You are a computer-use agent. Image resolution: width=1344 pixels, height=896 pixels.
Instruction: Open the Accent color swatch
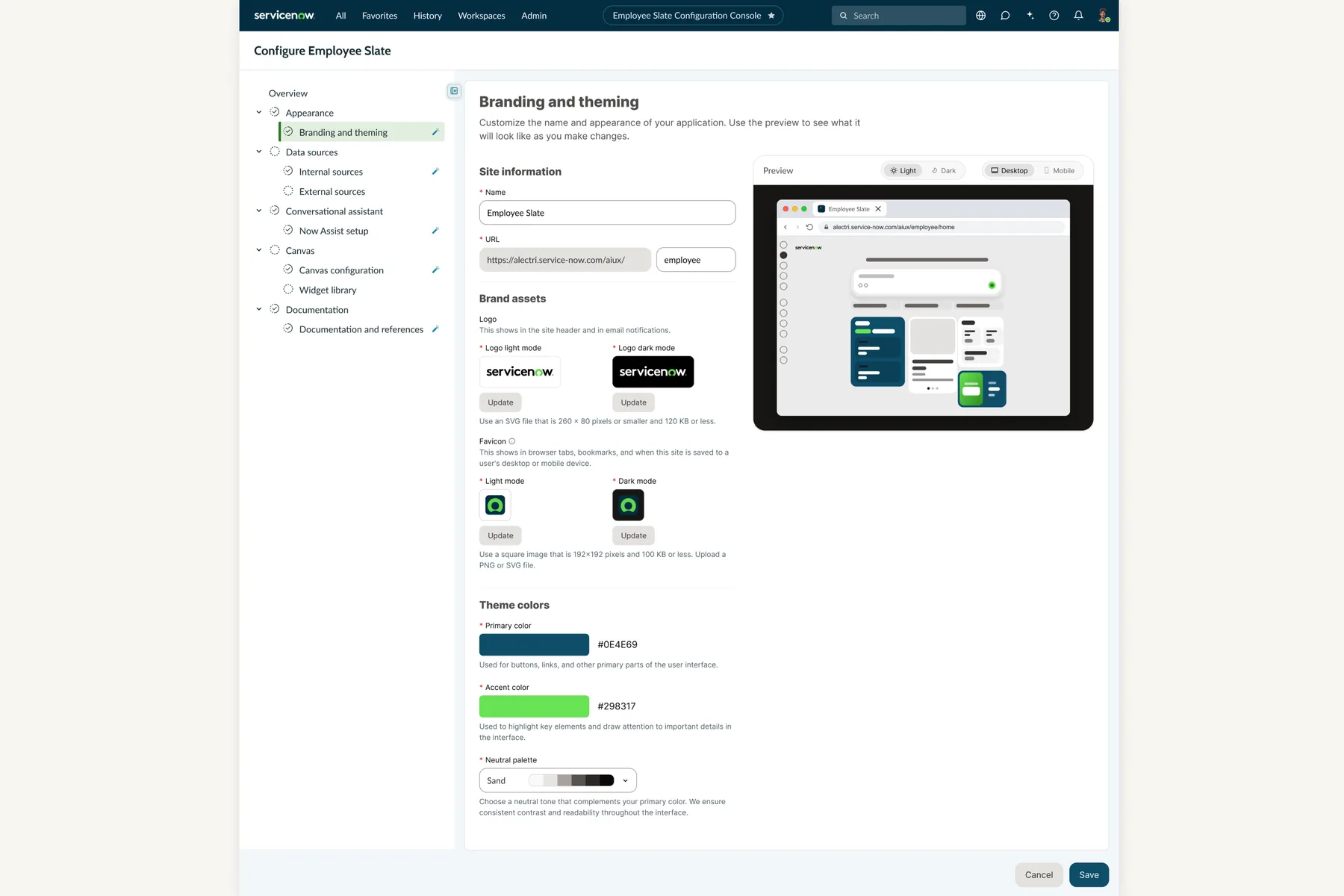[534, 706]
